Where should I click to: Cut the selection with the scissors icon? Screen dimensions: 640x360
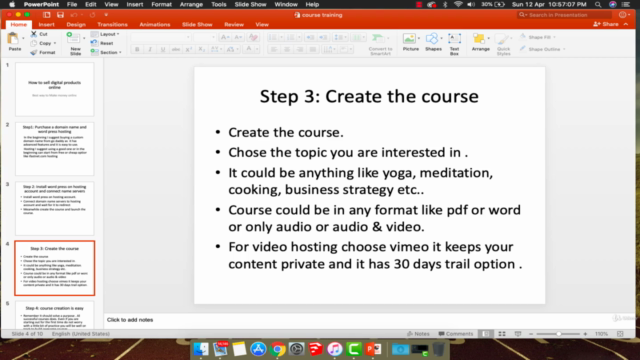click(34, 34)
